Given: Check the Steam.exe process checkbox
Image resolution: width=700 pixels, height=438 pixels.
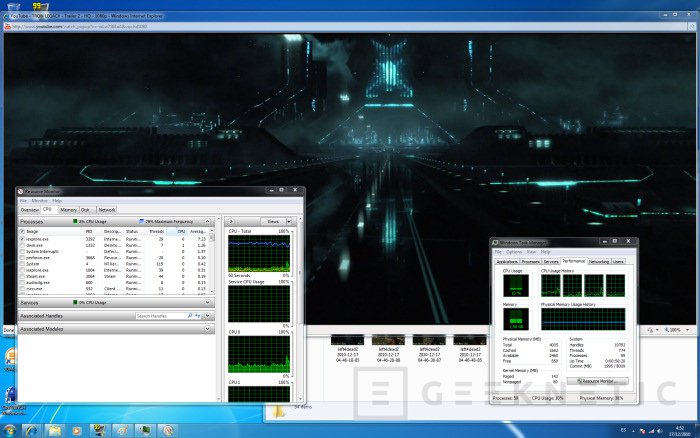Looking at the screenshot, I should tap(22, 277).
